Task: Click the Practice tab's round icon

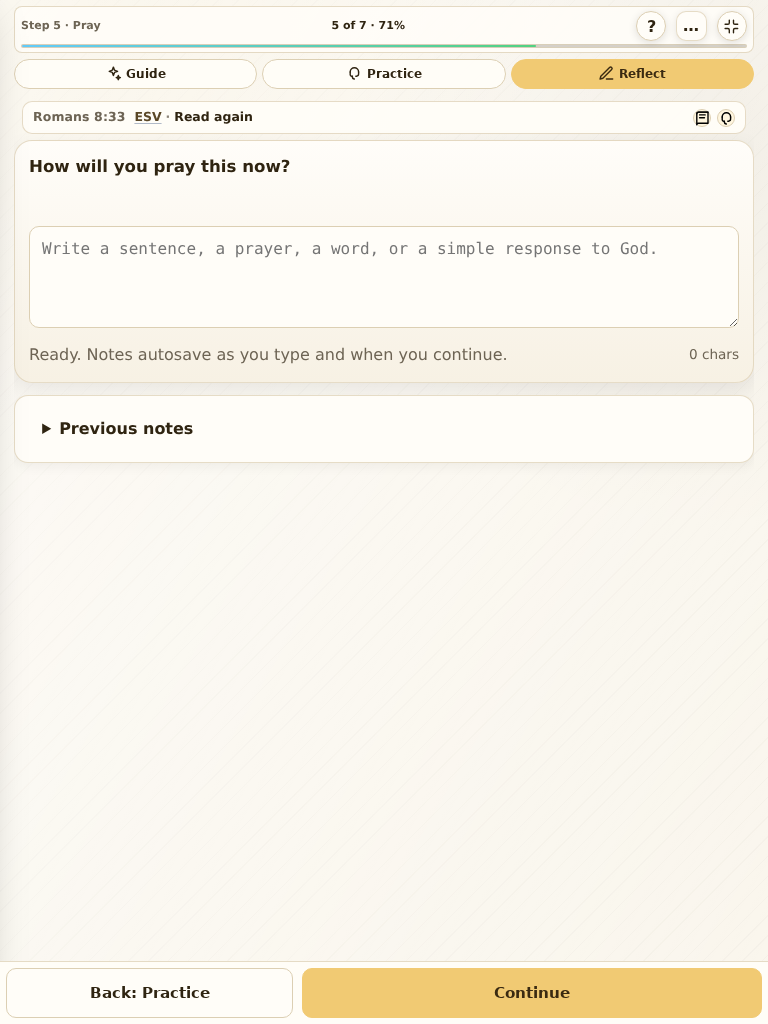Action: point(354,74)
